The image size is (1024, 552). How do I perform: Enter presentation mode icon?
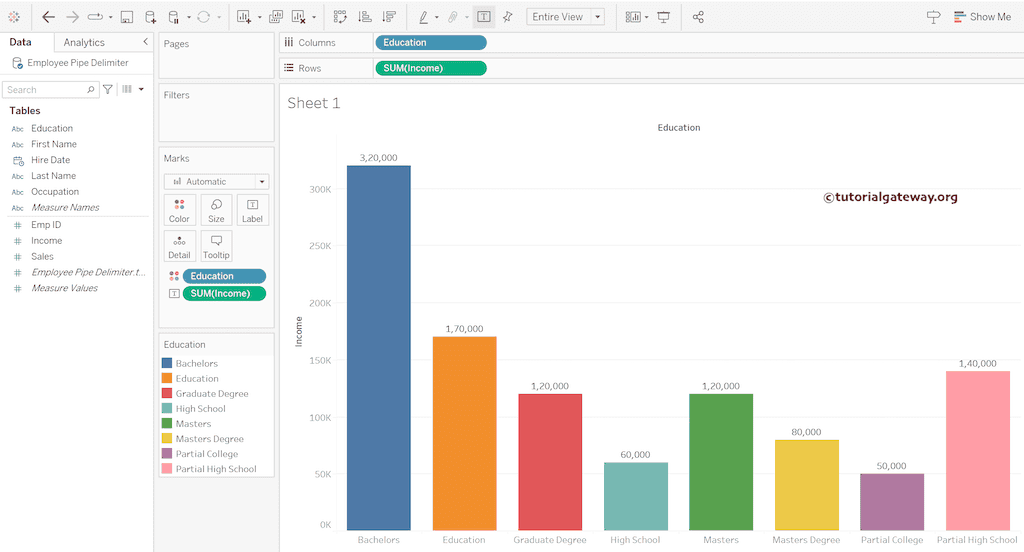point(664,17)
